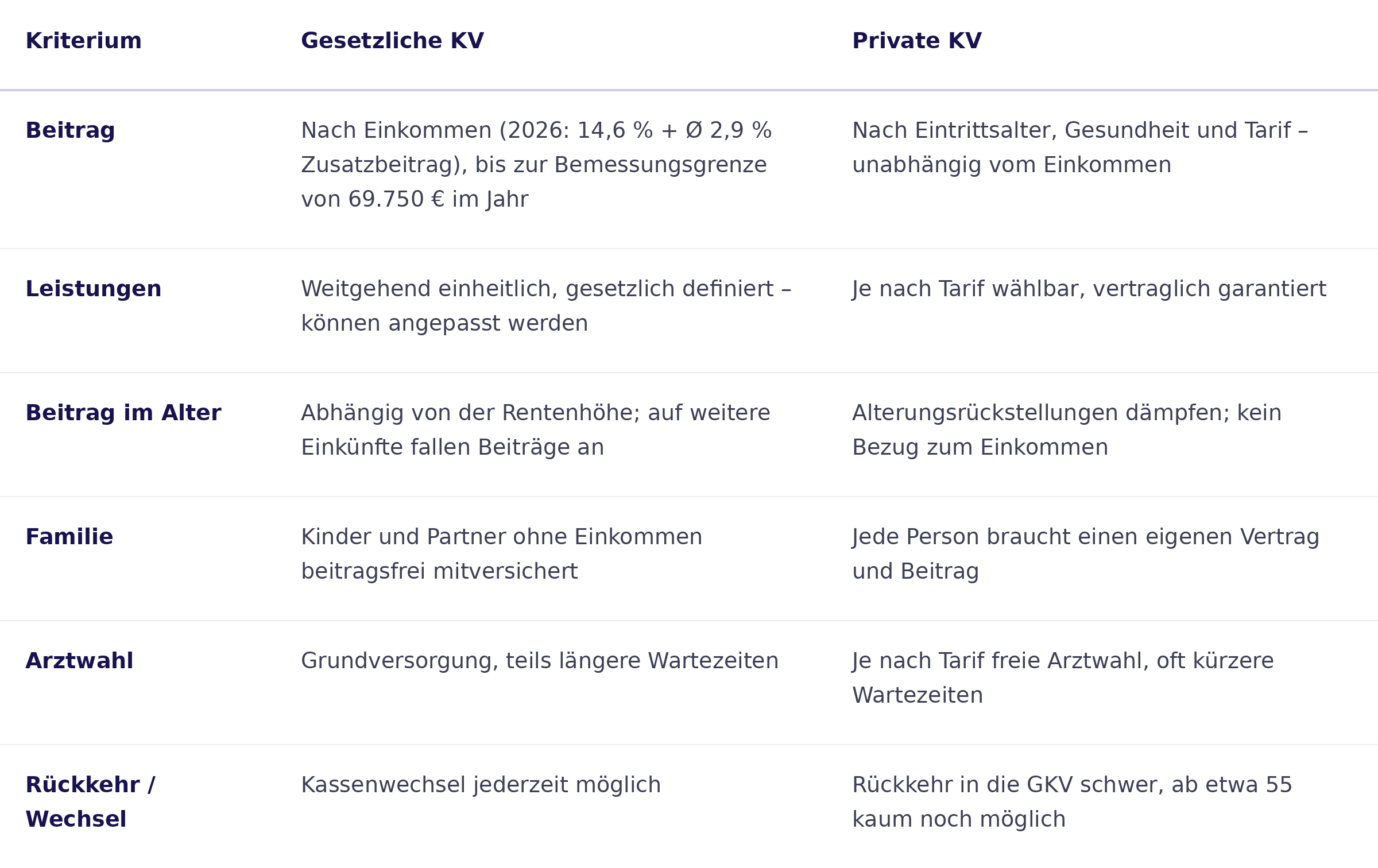Select 'Rückkehr in die GKV schwer' cell
Screen dimensions: 1378x868
click(x=1072, y=802)
